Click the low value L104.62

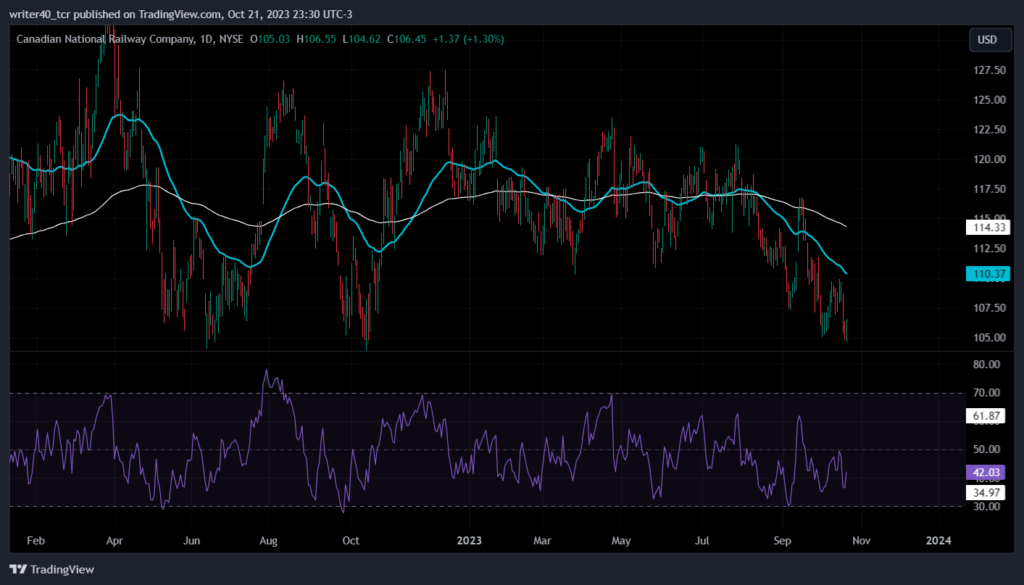(x=361, y=39)
